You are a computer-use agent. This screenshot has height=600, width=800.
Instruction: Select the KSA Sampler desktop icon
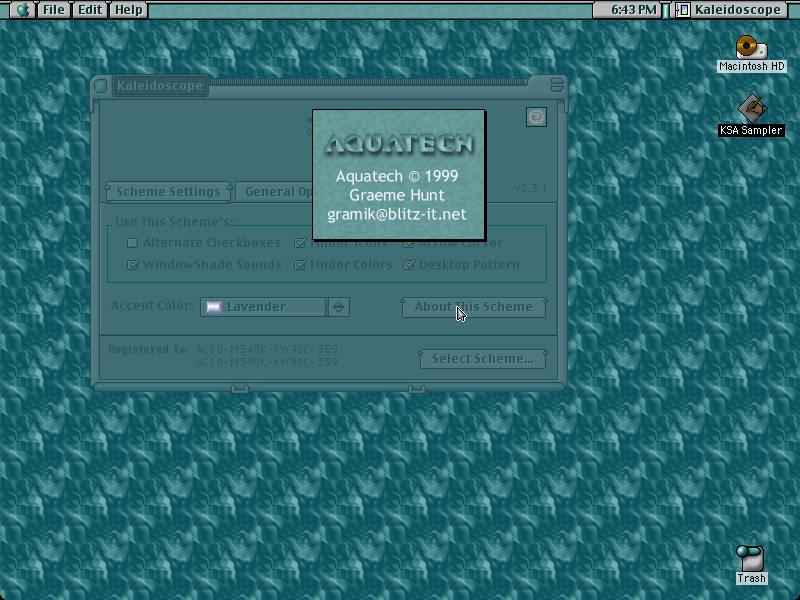tap(752, 115)
